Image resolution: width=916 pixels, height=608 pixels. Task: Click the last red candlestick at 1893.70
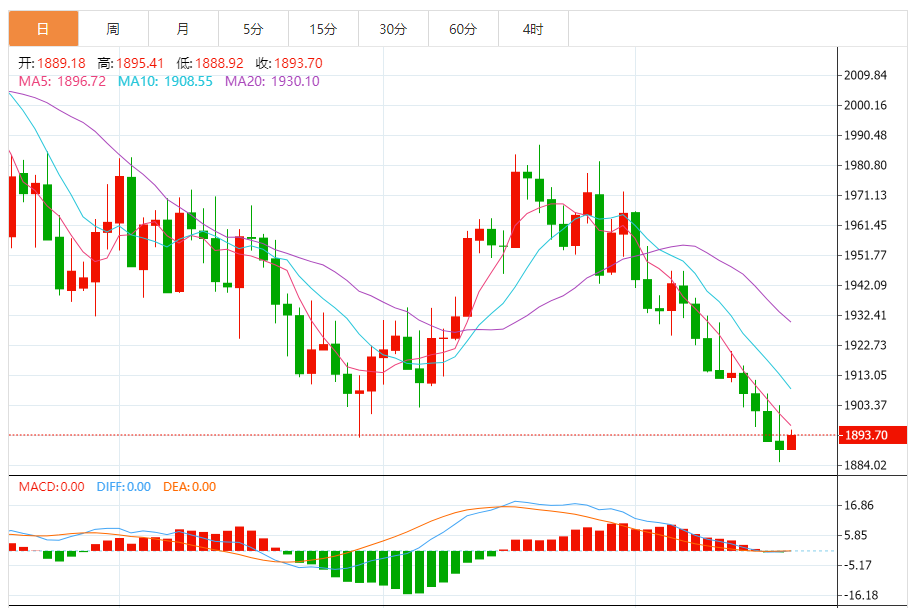[x=792, y=442]
